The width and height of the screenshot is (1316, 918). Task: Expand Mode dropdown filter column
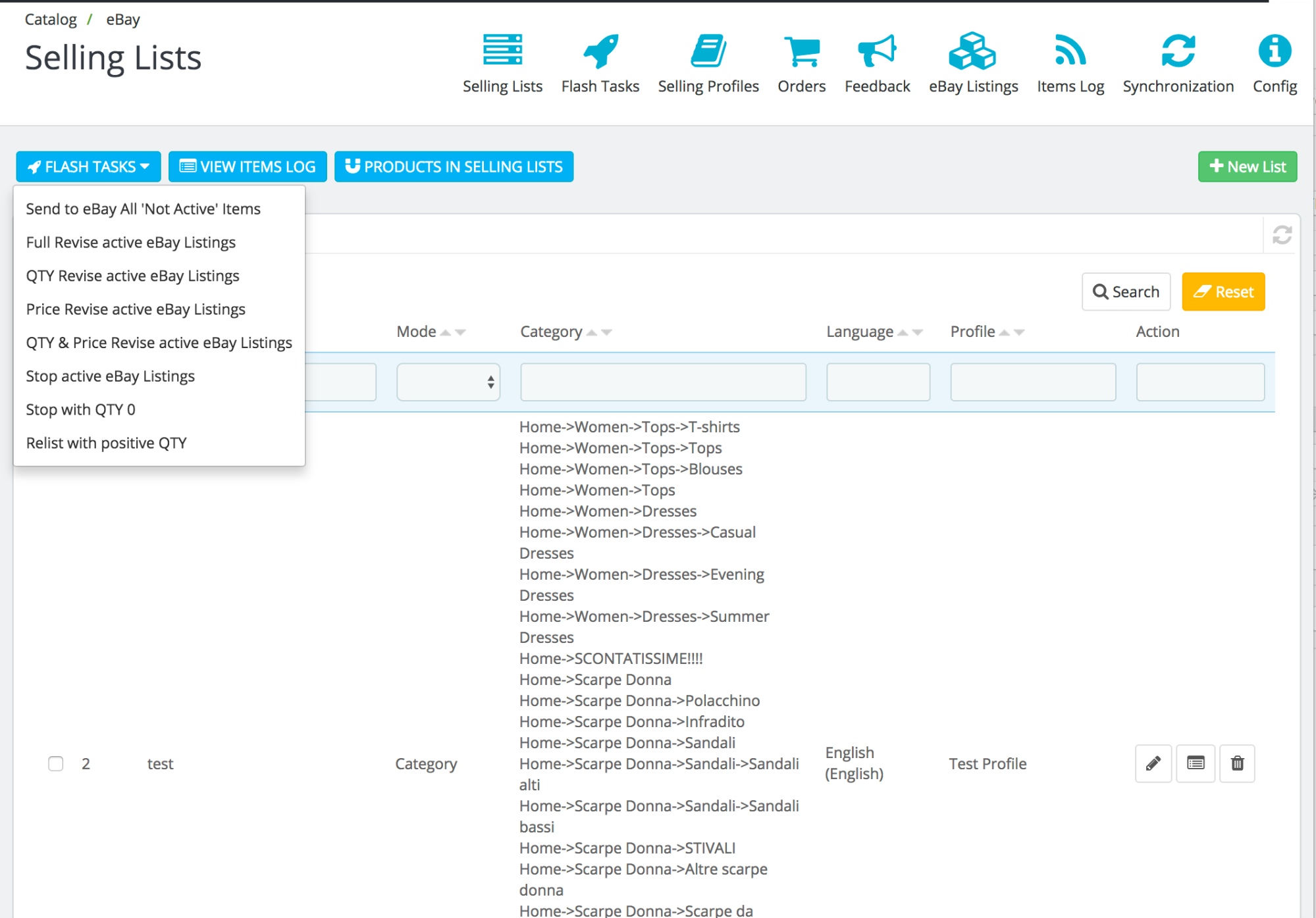tap(448, 382)
